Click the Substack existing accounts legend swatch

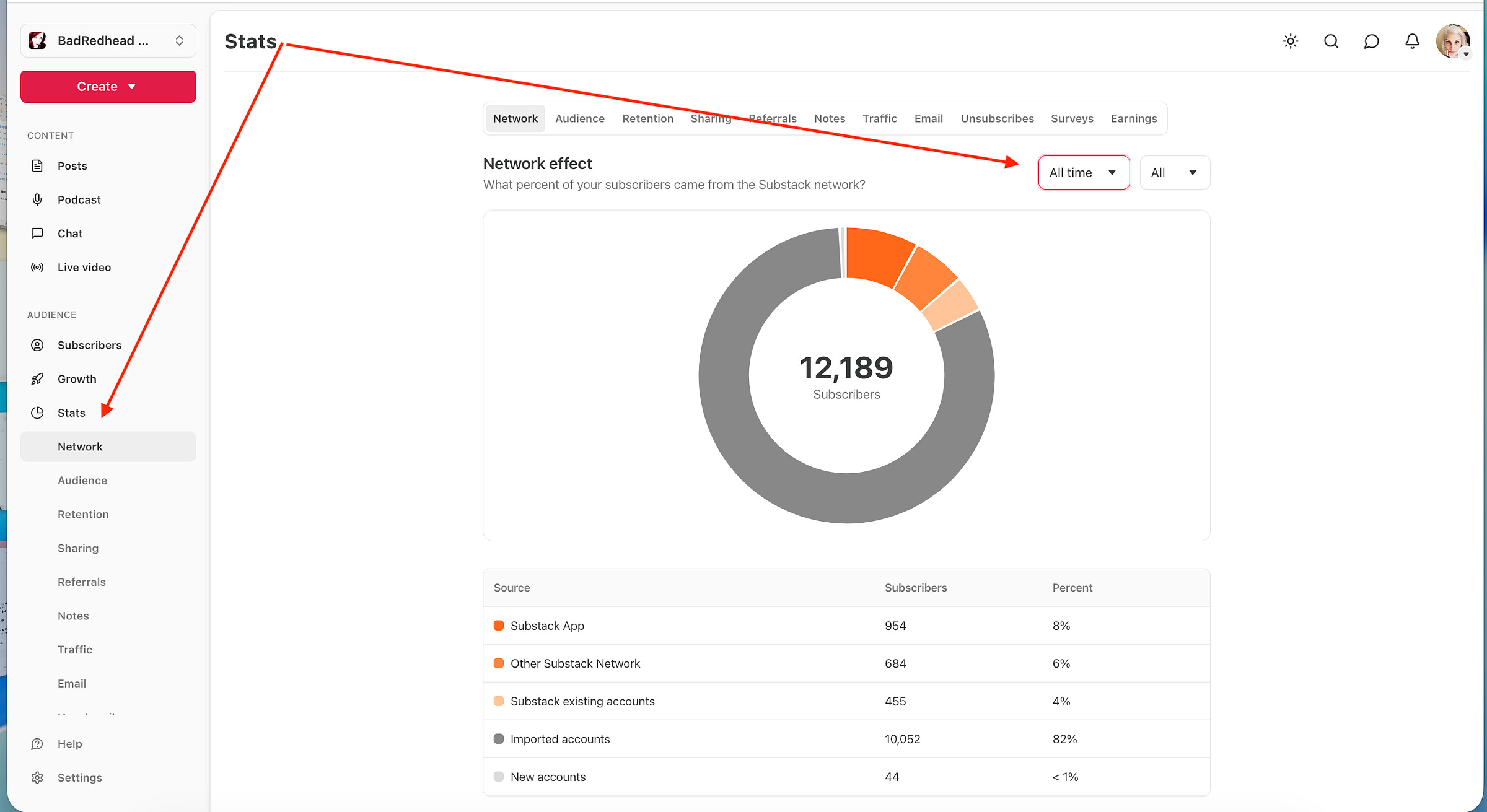pyautogui.click(x=499, y=701)
